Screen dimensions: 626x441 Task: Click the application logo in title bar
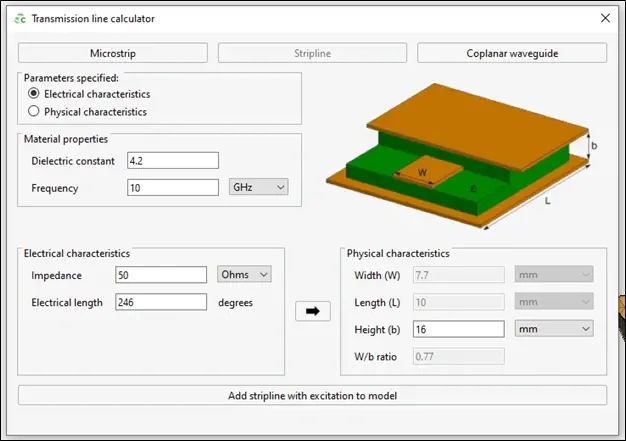17,19
